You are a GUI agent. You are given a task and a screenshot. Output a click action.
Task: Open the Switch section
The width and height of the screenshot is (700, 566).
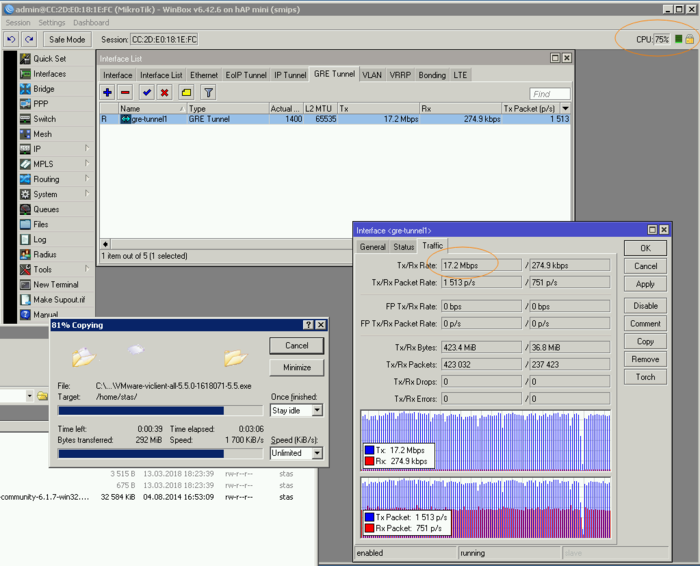(x=44, y=119)
